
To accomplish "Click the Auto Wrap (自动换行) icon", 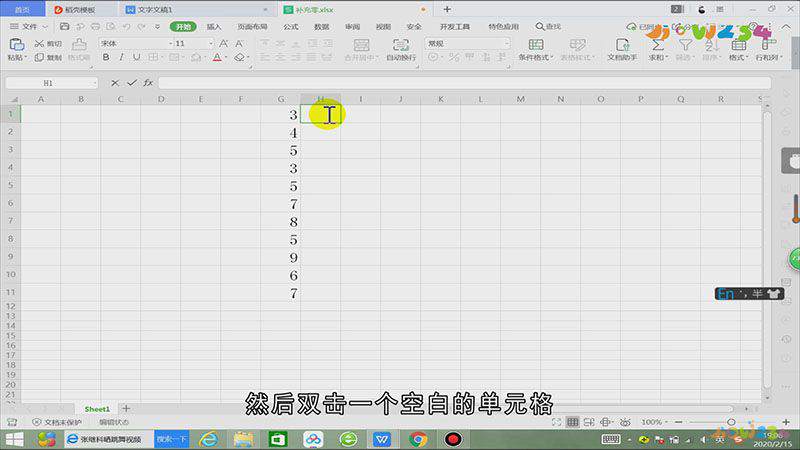I will tap(401, 45).
